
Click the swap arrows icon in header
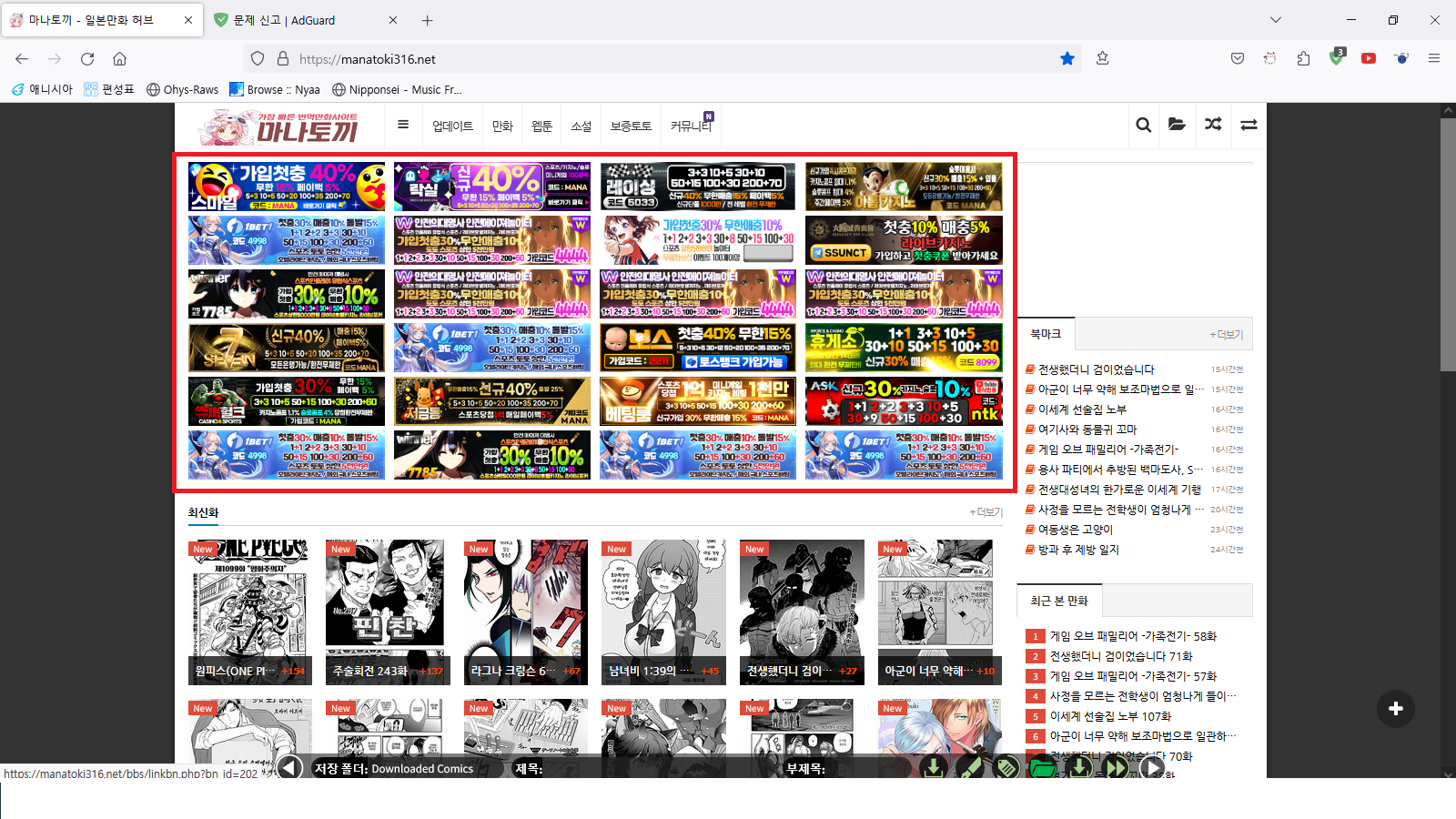click(1249, 125)
